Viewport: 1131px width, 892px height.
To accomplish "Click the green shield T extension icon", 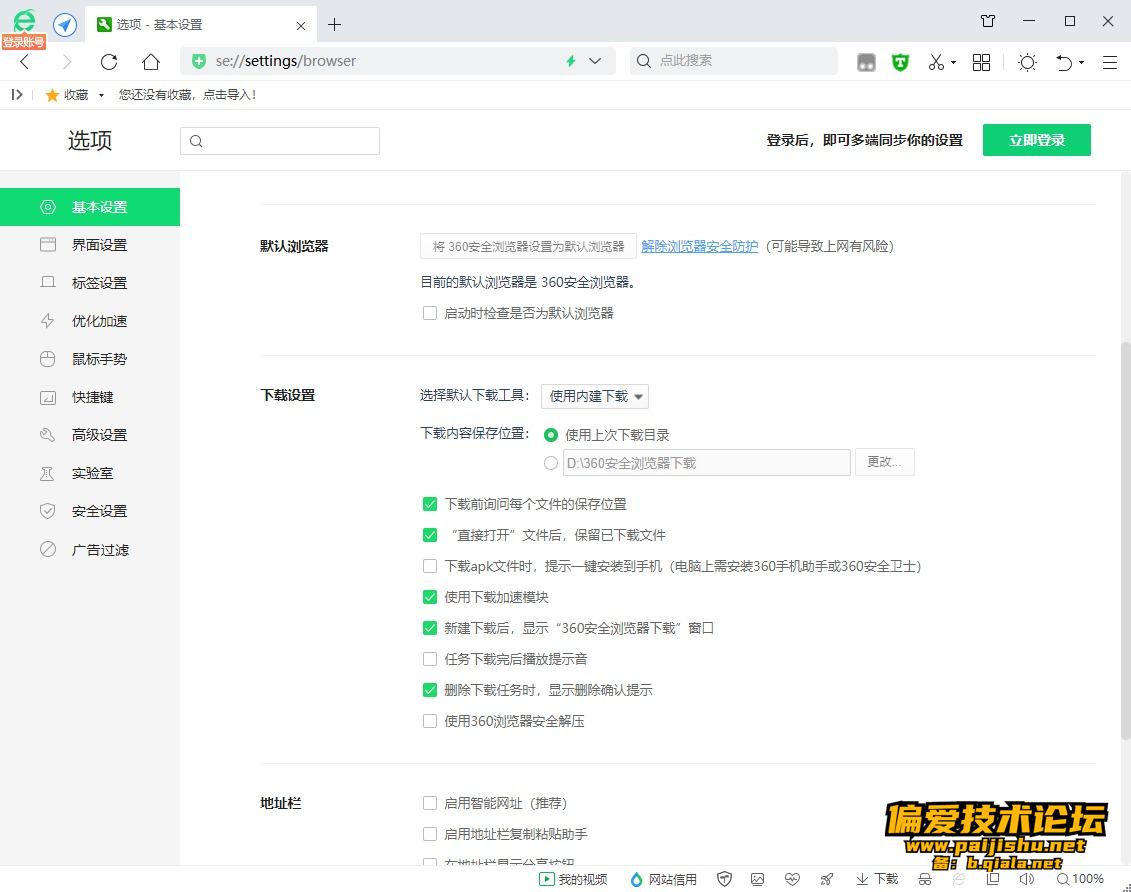I will click(x=900, y=63).
